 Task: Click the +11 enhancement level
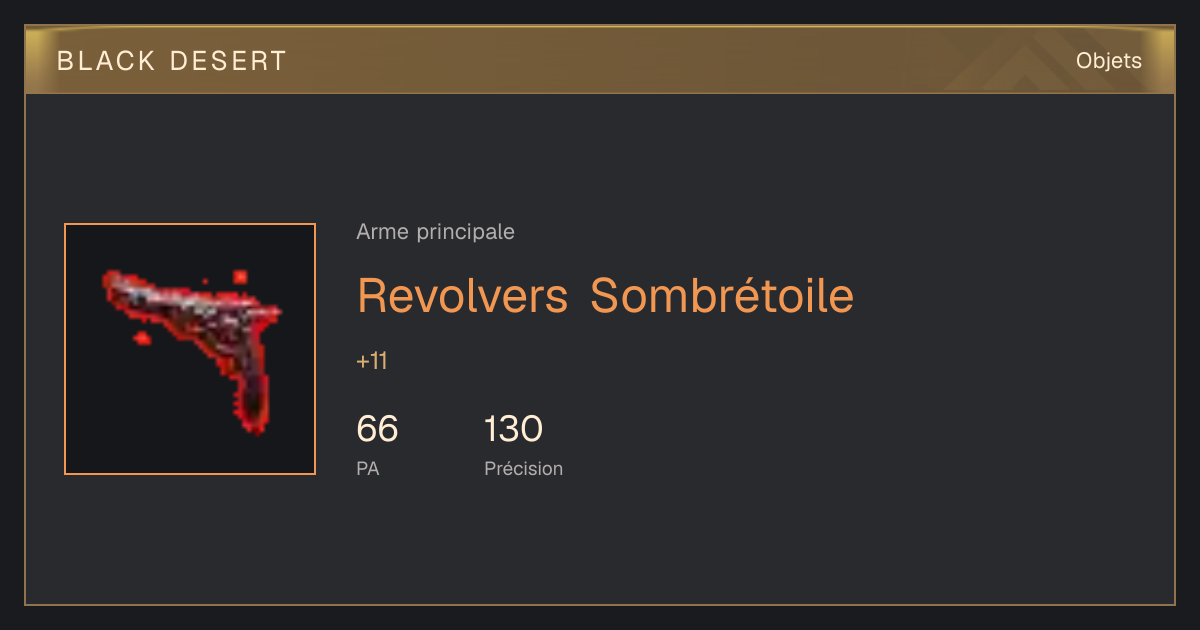tap(371, 361)
